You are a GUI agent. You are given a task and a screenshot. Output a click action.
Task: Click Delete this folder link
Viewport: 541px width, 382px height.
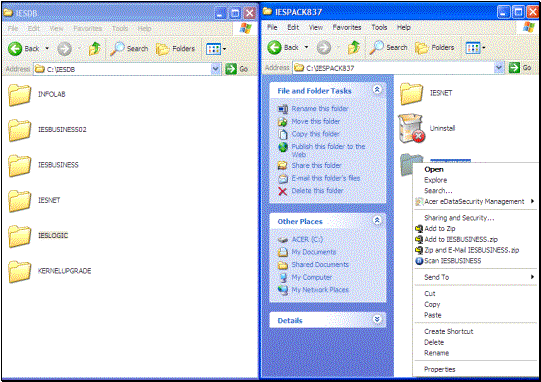317,191
